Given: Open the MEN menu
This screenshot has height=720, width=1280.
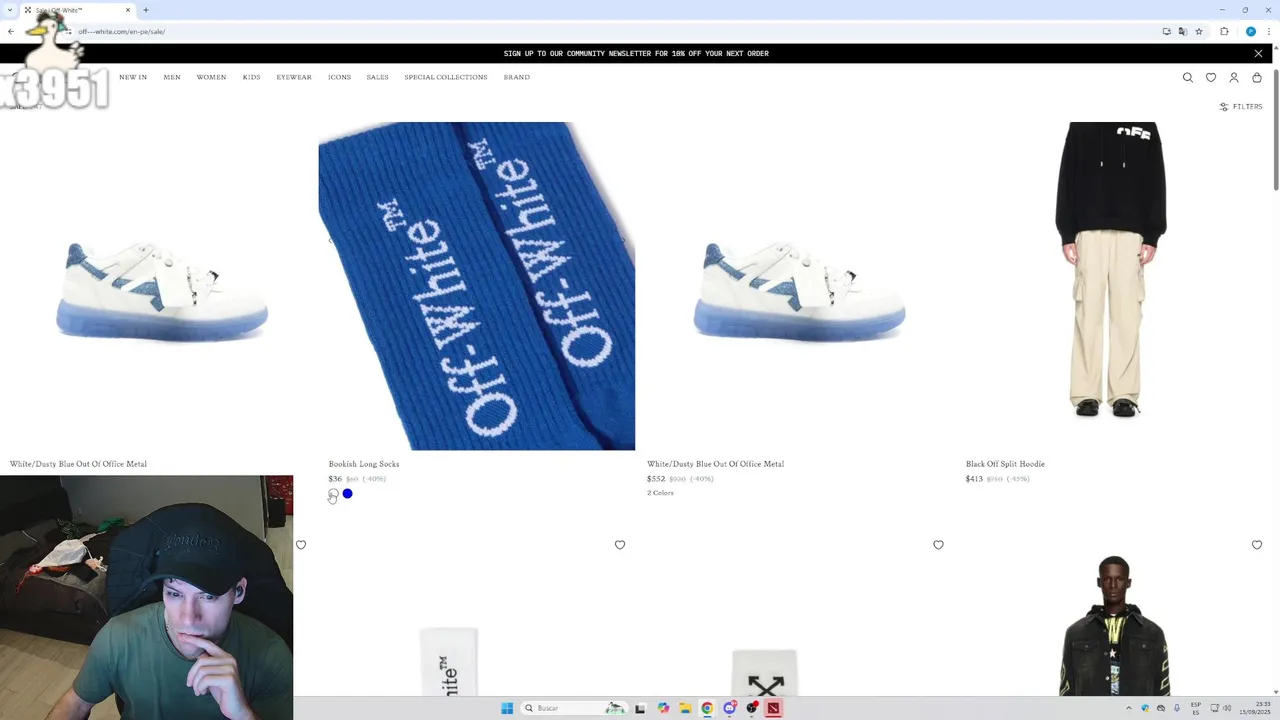Looking at the screenshot, I should coord(172,77).
